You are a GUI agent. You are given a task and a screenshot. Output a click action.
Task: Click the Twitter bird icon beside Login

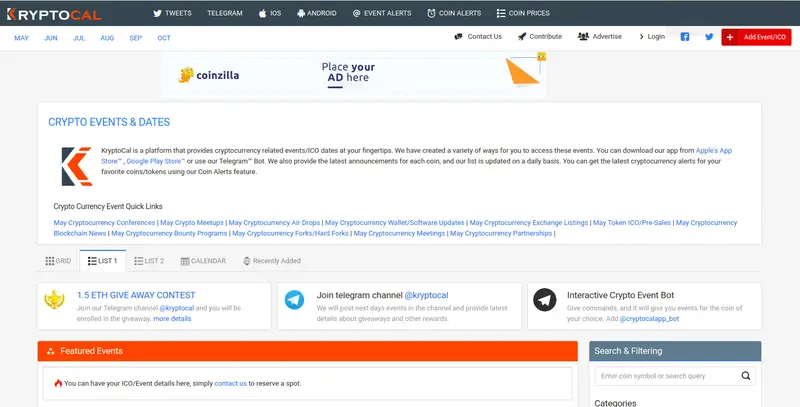(709, 37)
